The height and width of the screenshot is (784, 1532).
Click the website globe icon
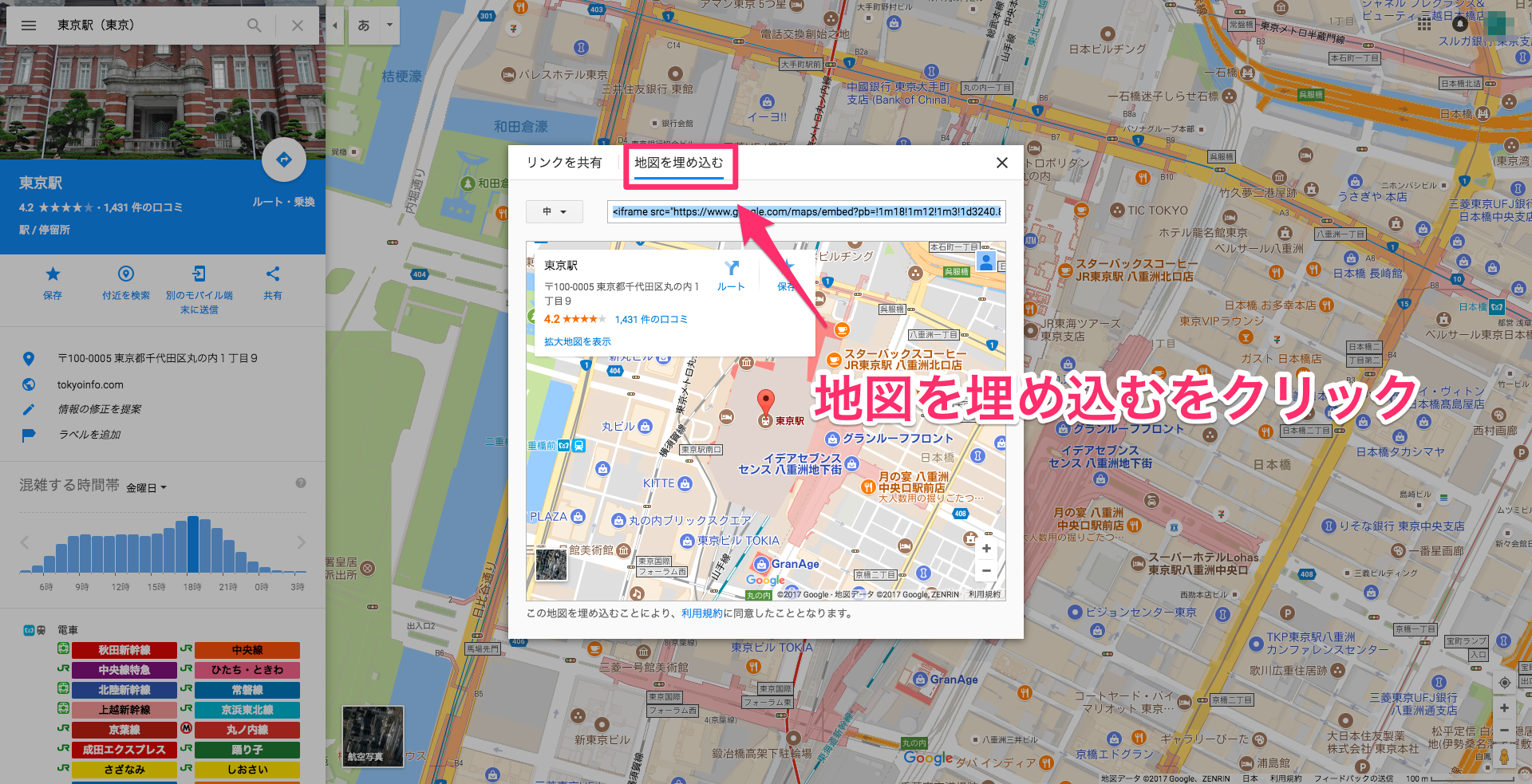point(29,384)
